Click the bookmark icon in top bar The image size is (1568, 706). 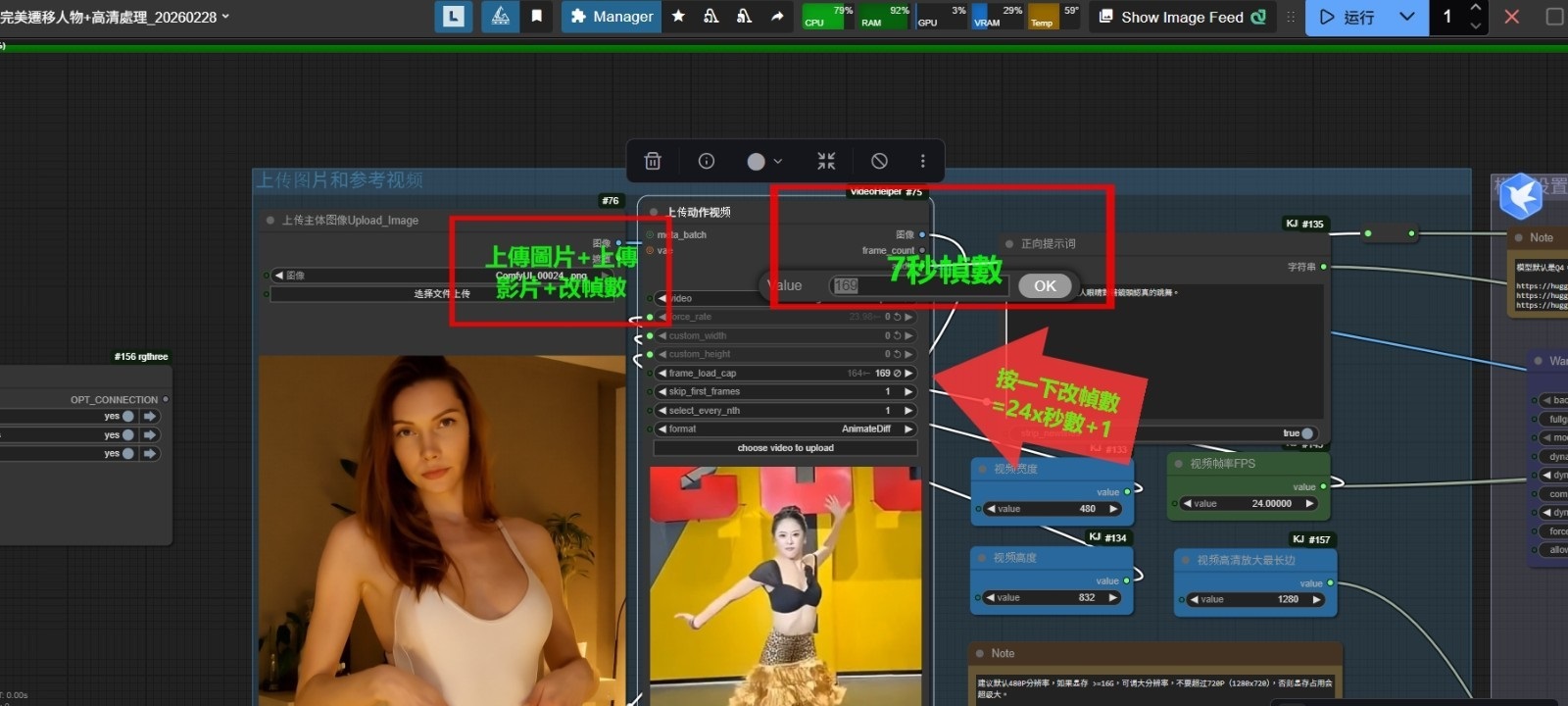(x=537, y=17)
